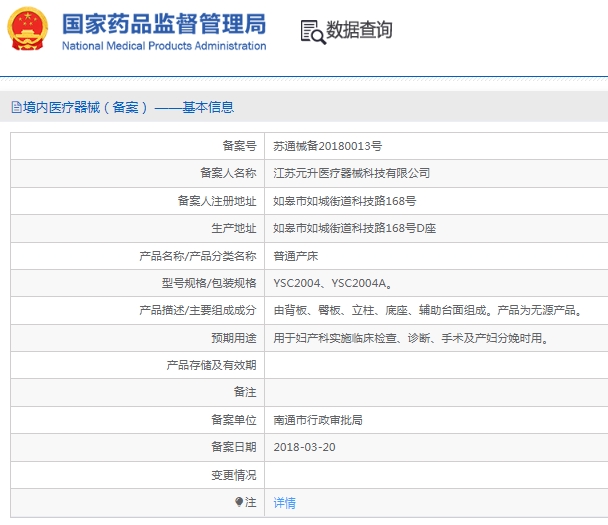Click the description starting with 由背板、臀板
This screenshot has height=525, width=608.
(x=428, y=310)
